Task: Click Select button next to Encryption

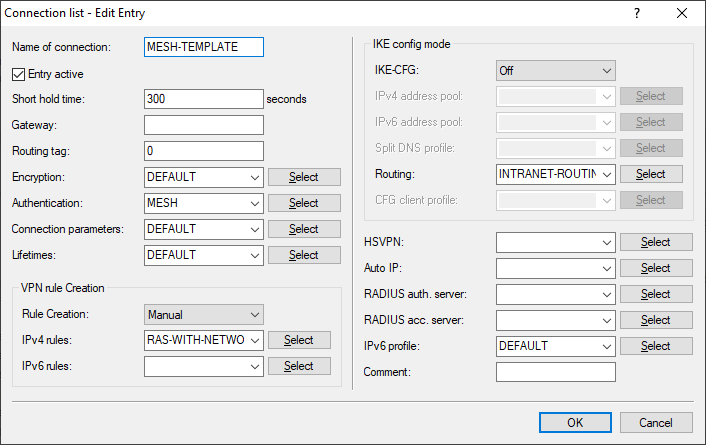Action: point(303,177)
